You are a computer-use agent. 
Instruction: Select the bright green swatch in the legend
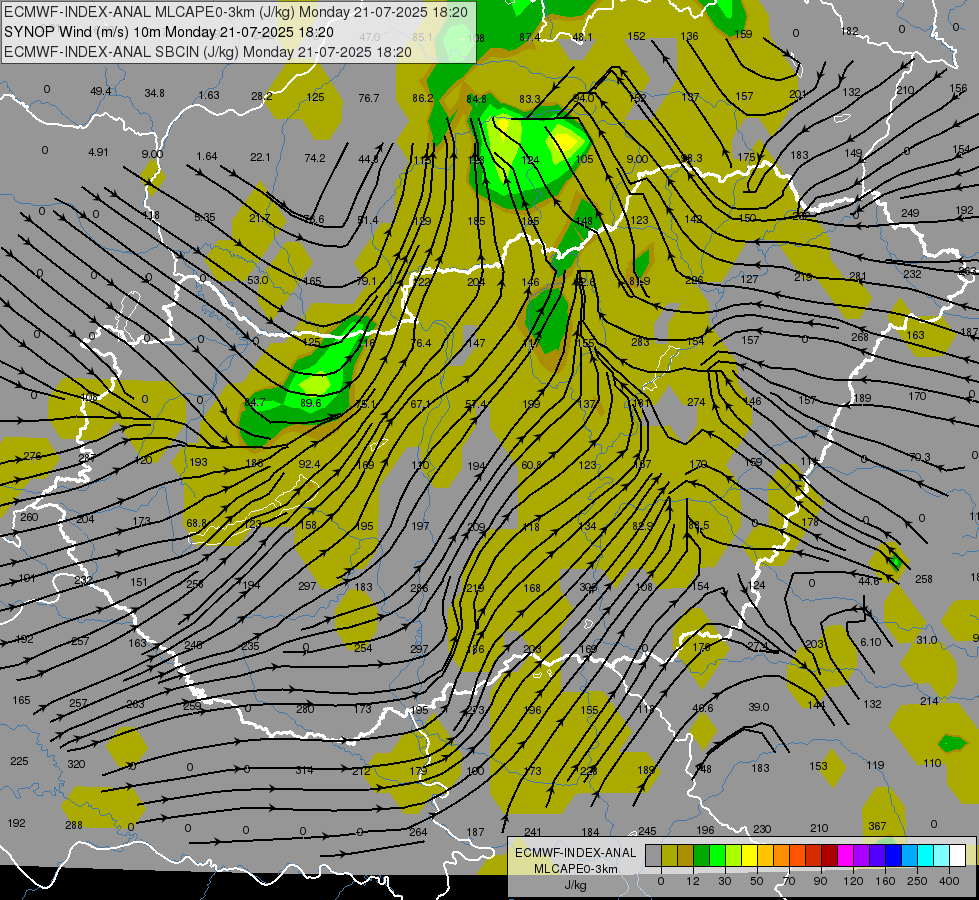[x=717, y=856]
